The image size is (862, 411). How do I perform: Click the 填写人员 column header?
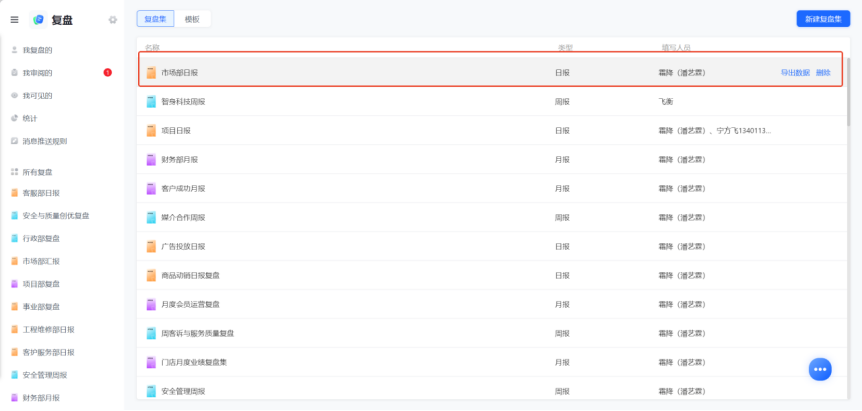click(676, 48)
